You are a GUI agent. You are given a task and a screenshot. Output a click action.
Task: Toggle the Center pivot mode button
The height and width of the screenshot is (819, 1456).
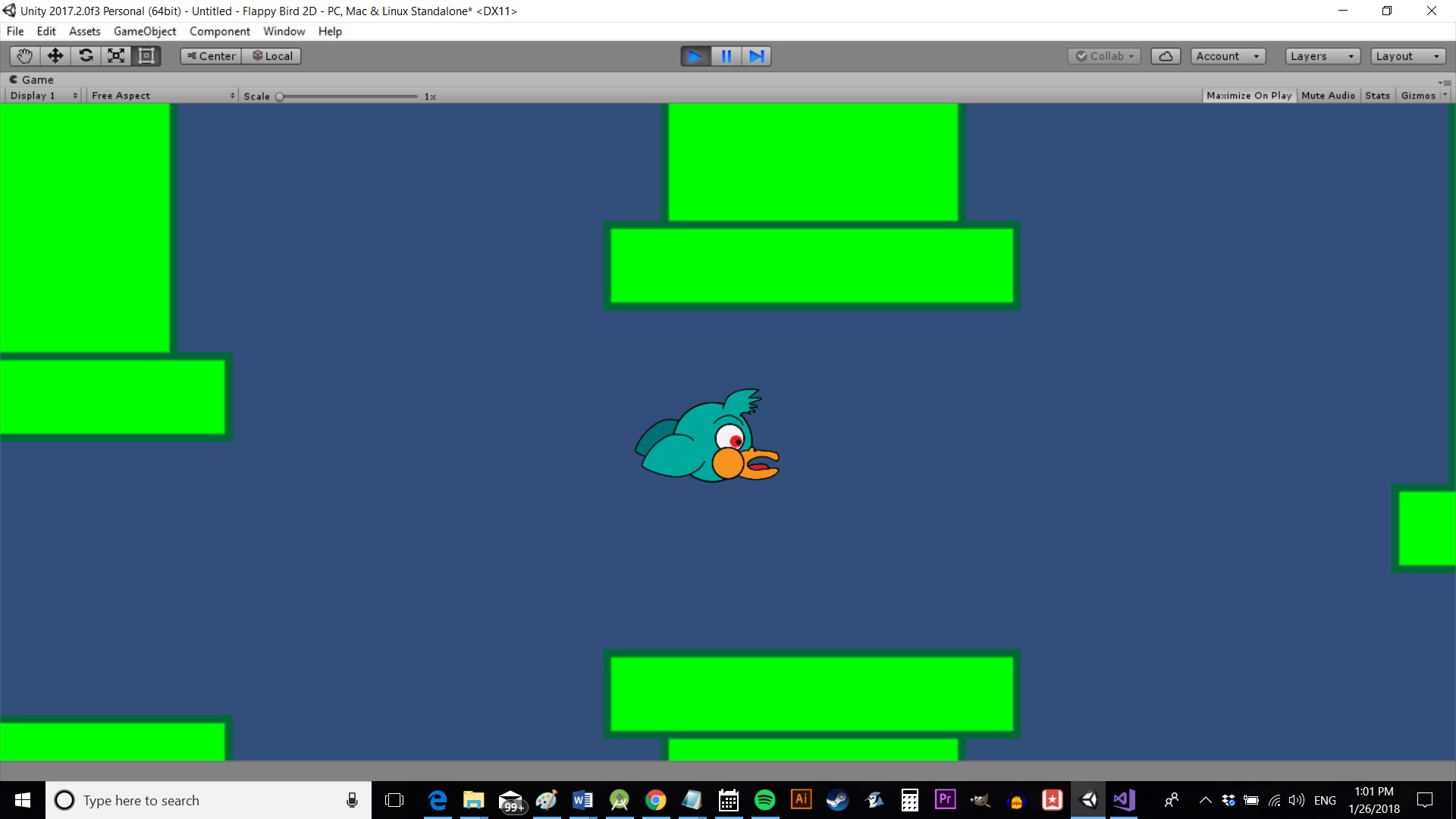pyautogui.click(x=211, y=56)
